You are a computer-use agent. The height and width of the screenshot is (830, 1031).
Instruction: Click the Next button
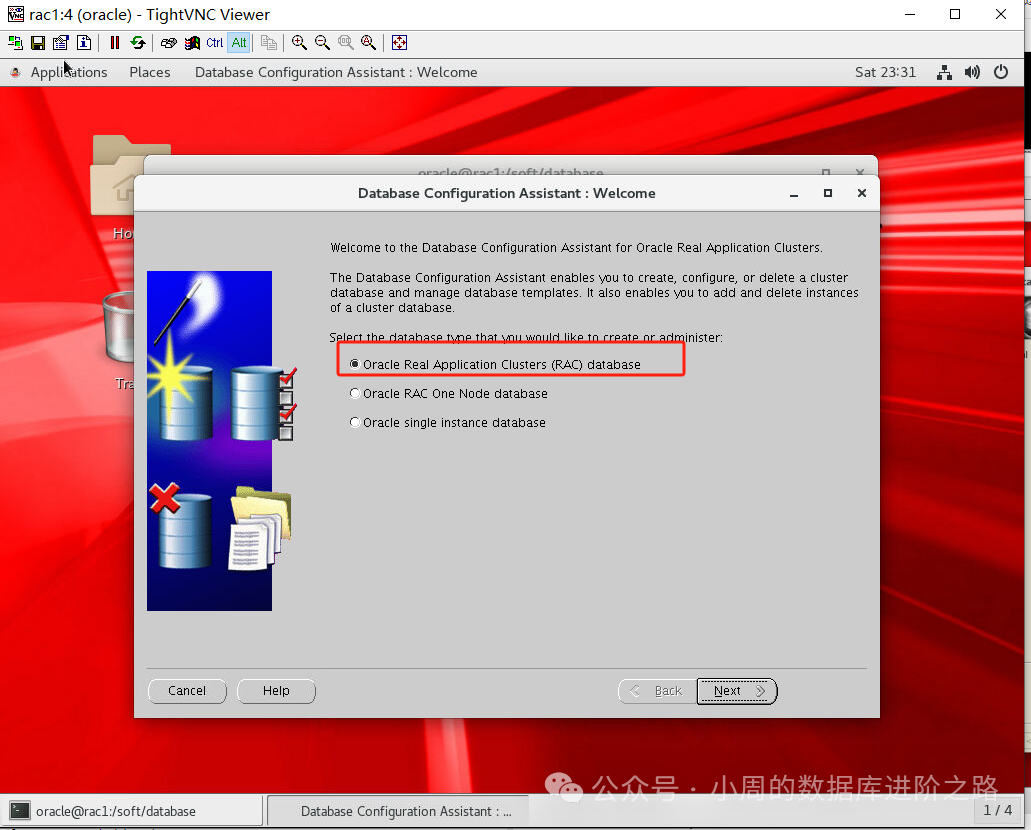(x=737, y=691)
